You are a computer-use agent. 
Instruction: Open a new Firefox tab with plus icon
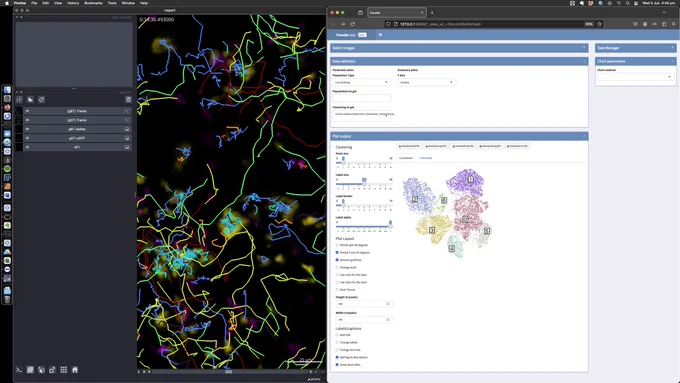[432, 13]
